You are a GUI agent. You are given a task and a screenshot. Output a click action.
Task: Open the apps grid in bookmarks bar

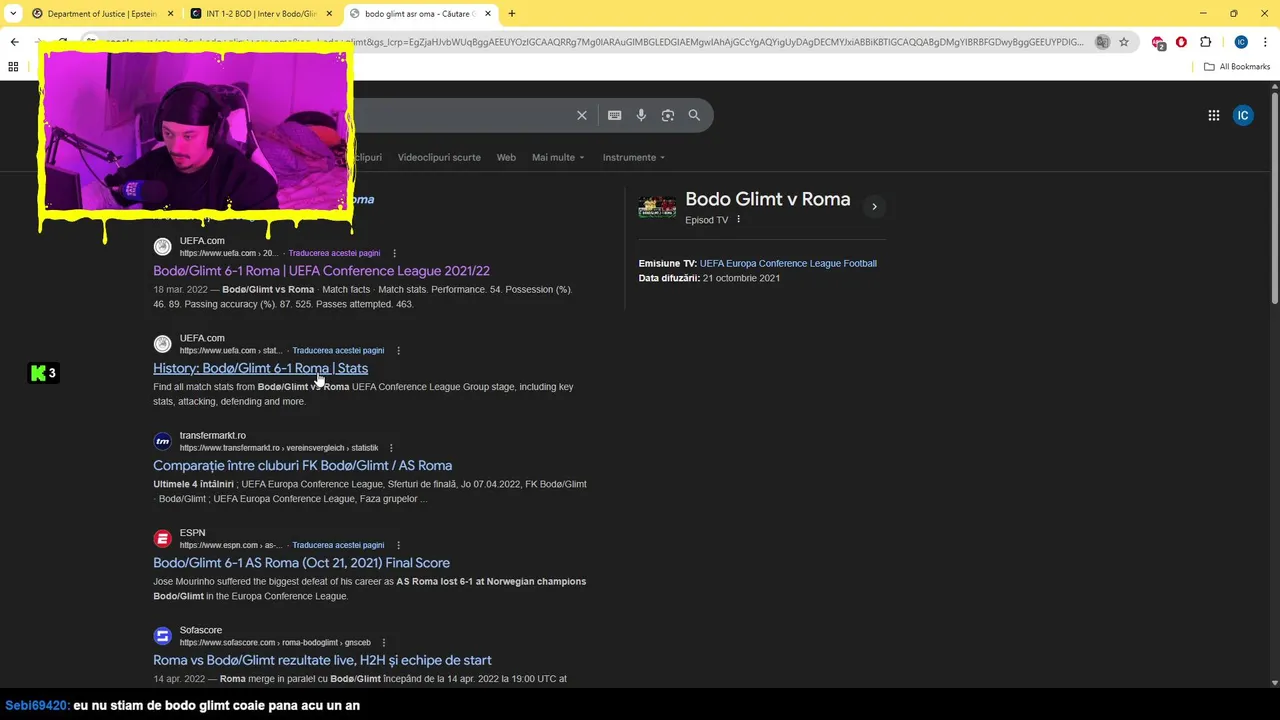click(13, 67)
